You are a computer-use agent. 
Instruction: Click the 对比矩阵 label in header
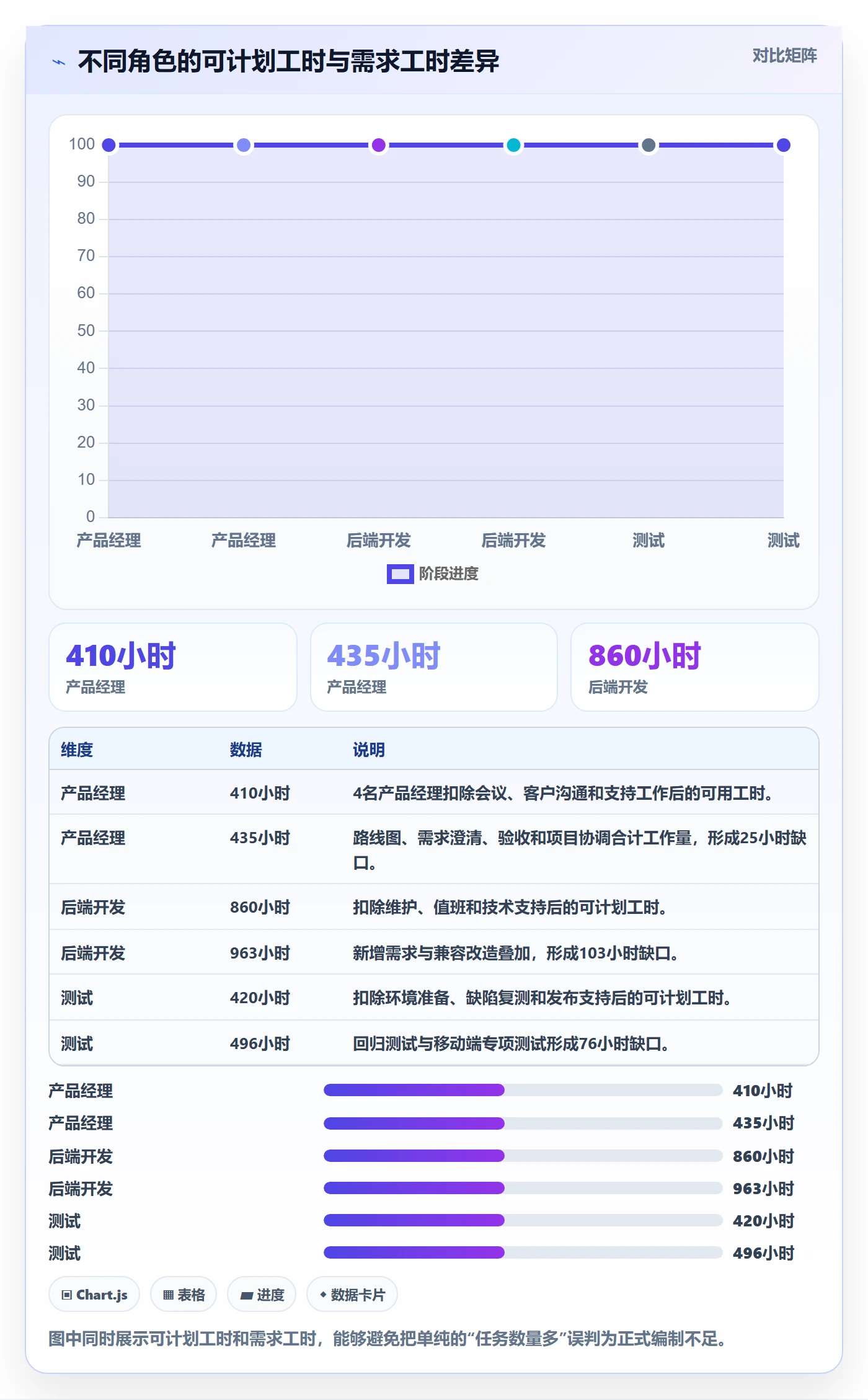pyautogui.click(x=784, y=56)
